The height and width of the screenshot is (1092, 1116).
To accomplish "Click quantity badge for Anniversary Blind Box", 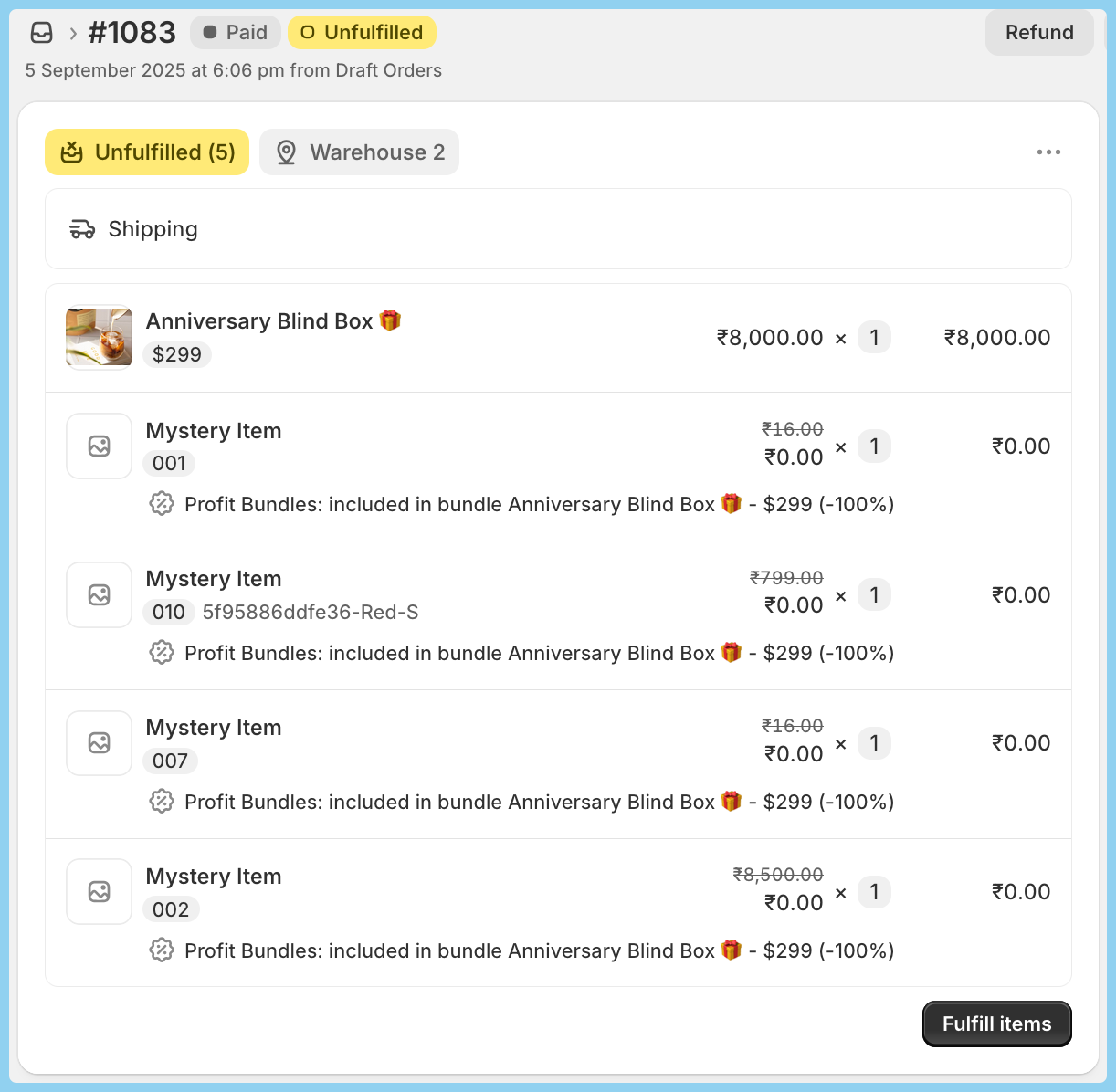I will 874,338.
